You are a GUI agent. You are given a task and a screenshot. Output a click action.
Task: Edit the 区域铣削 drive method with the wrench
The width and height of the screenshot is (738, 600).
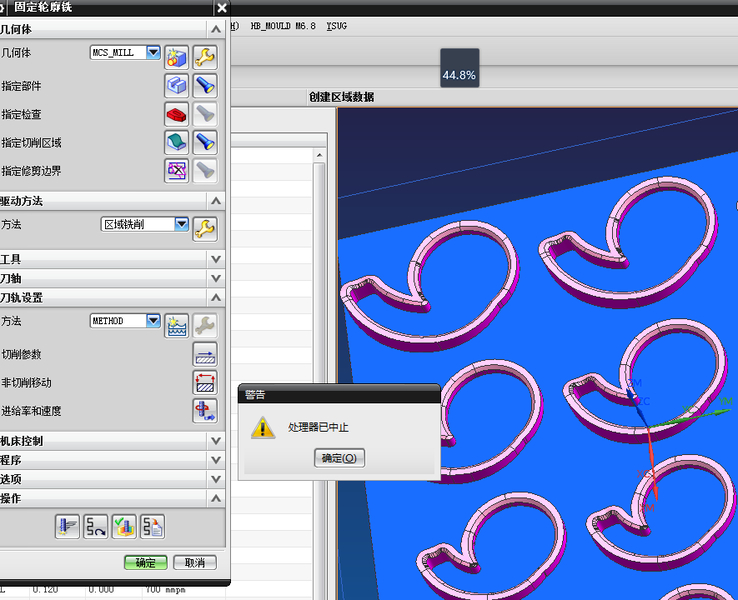pos(205,229)
